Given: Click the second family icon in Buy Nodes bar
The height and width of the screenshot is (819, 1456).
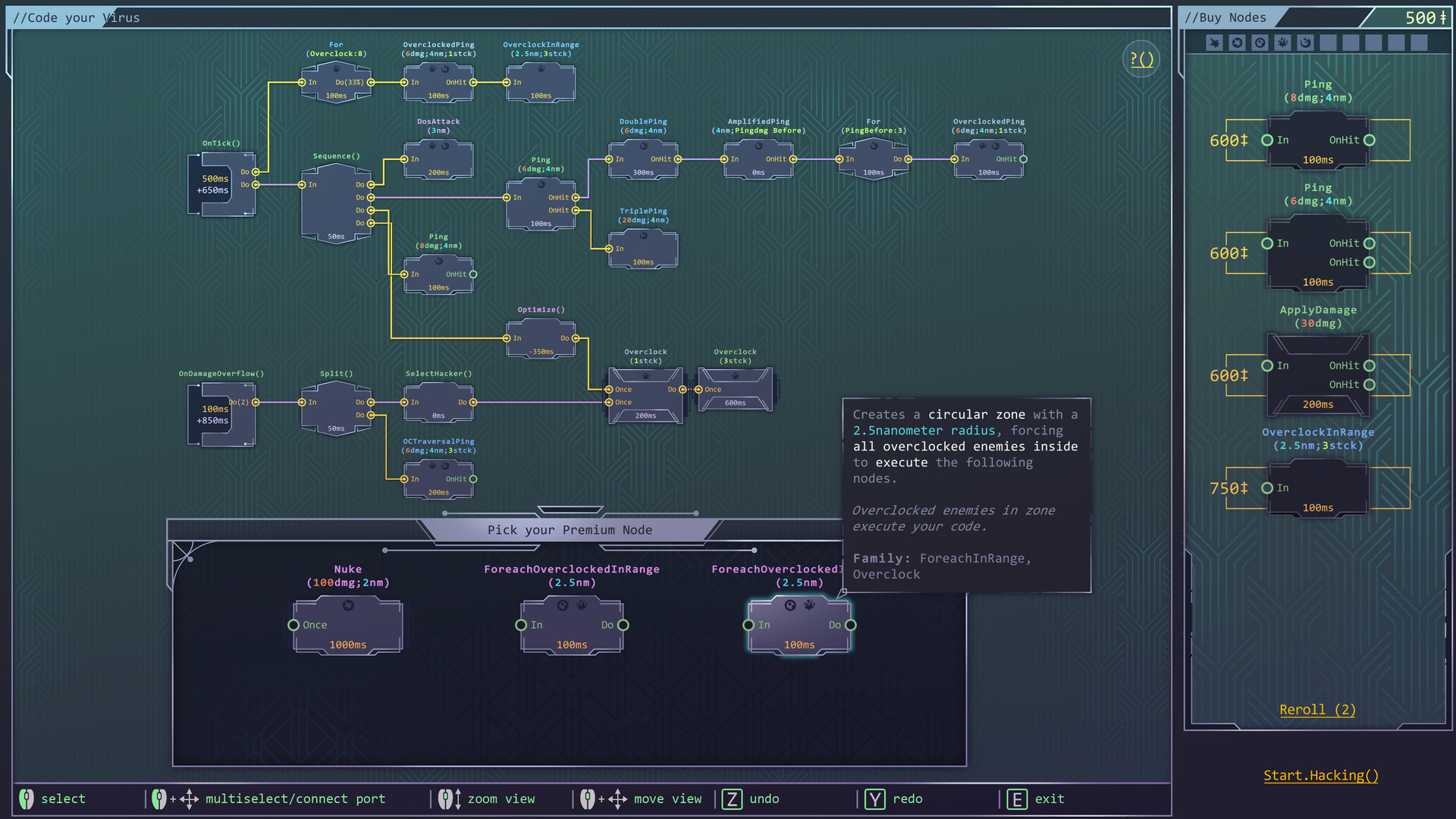Looking at the screenshot, I should tap(1237, 42).
